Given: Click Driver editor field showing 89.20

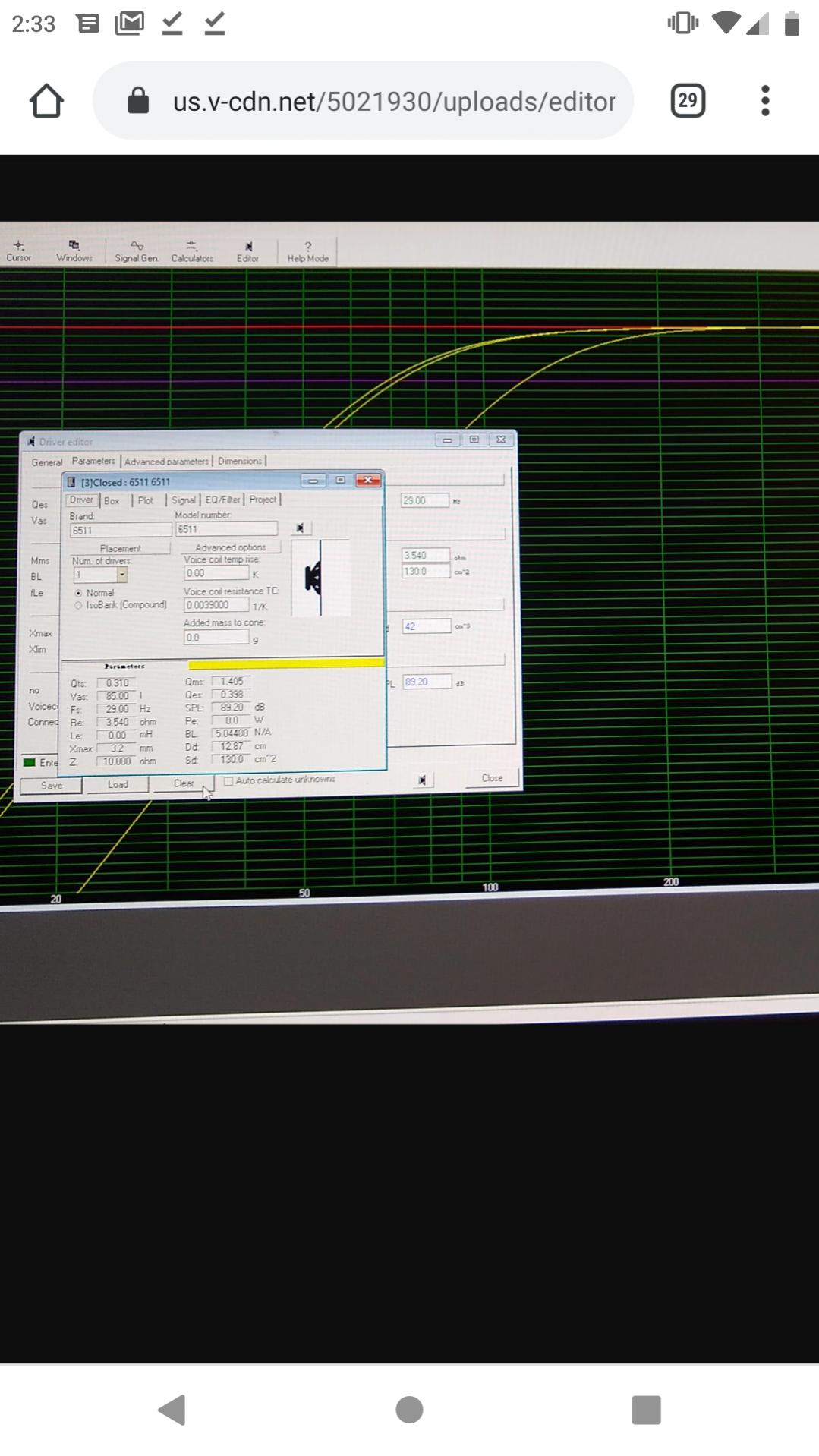Looking at the screenshot, I should click(427, 682).
